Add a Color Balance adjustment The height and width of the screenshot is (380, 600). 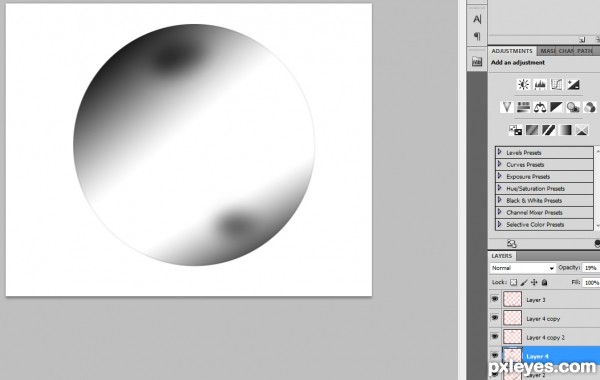click(540, 107)
